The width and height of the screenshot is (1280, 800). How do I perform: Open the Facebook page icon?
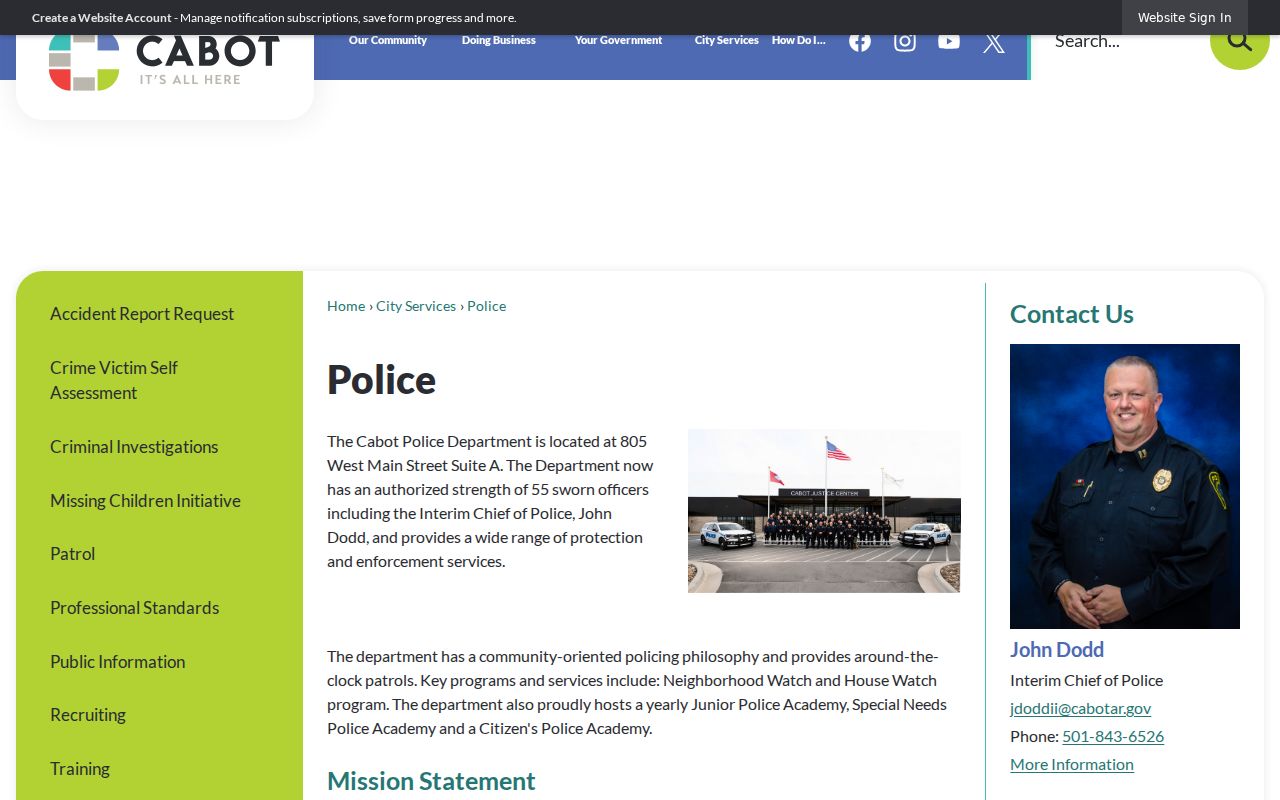click(x=860, y=41)
